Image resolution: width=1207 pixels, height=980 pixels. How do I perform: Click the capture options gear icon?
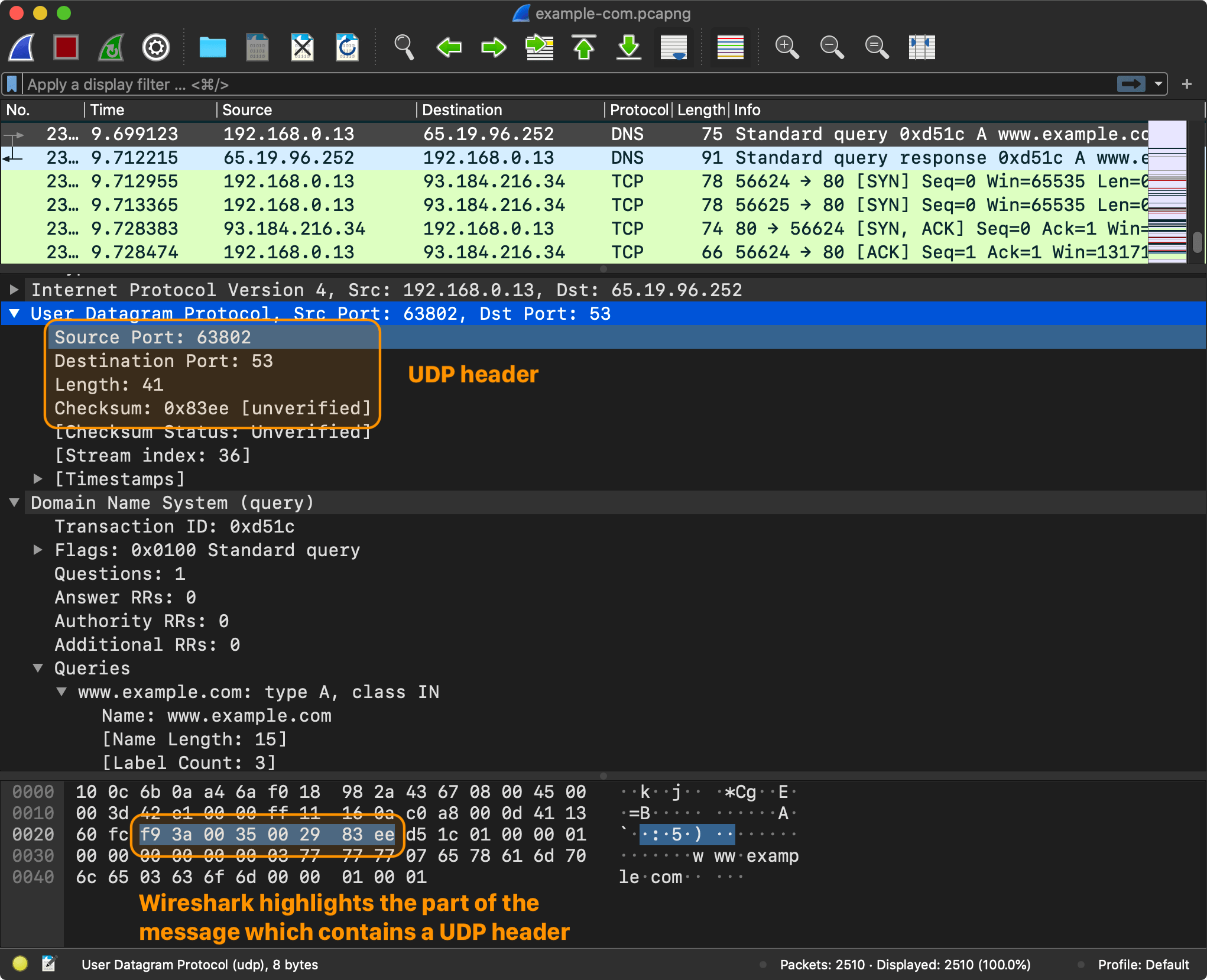(x=156, y=47)
